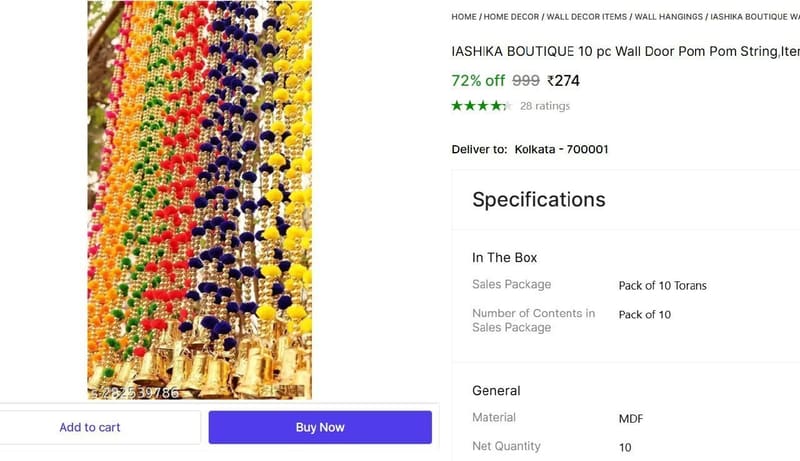Select the In The Box section heading
This screenshot has width=800, height=461.
pos(505,258)
